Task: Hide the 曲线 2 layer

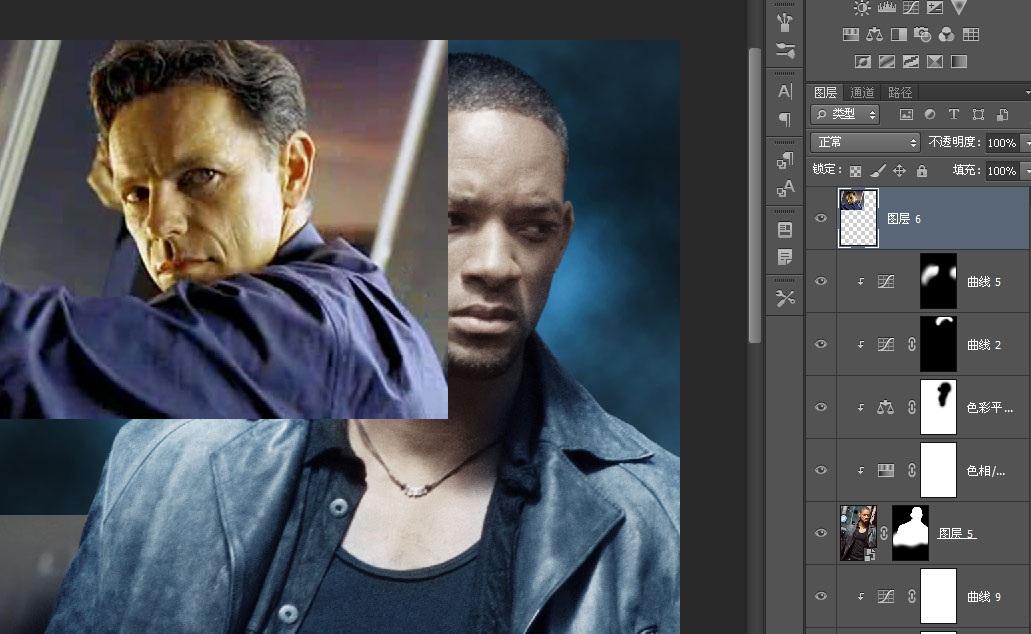Action: (x=821, y=344)
